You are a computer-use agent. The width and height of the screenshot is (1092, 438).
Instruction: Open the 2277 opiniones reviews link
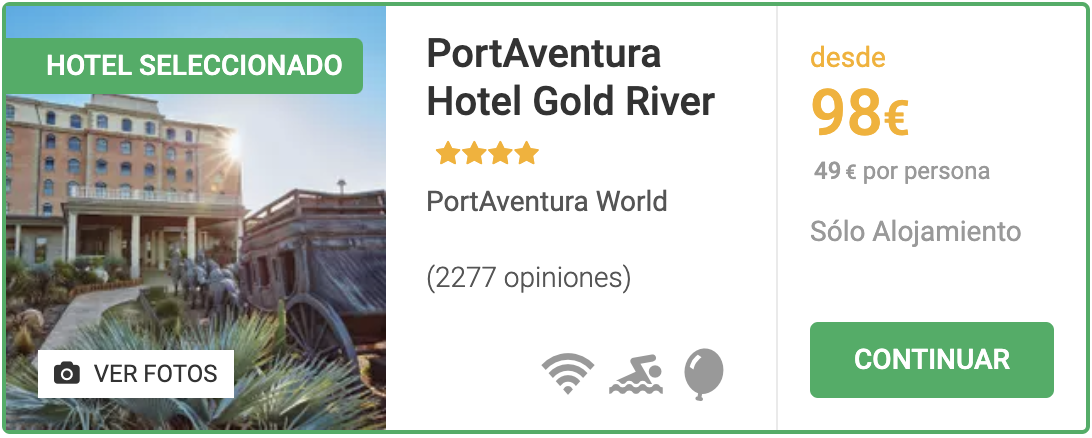coord(529,278)
